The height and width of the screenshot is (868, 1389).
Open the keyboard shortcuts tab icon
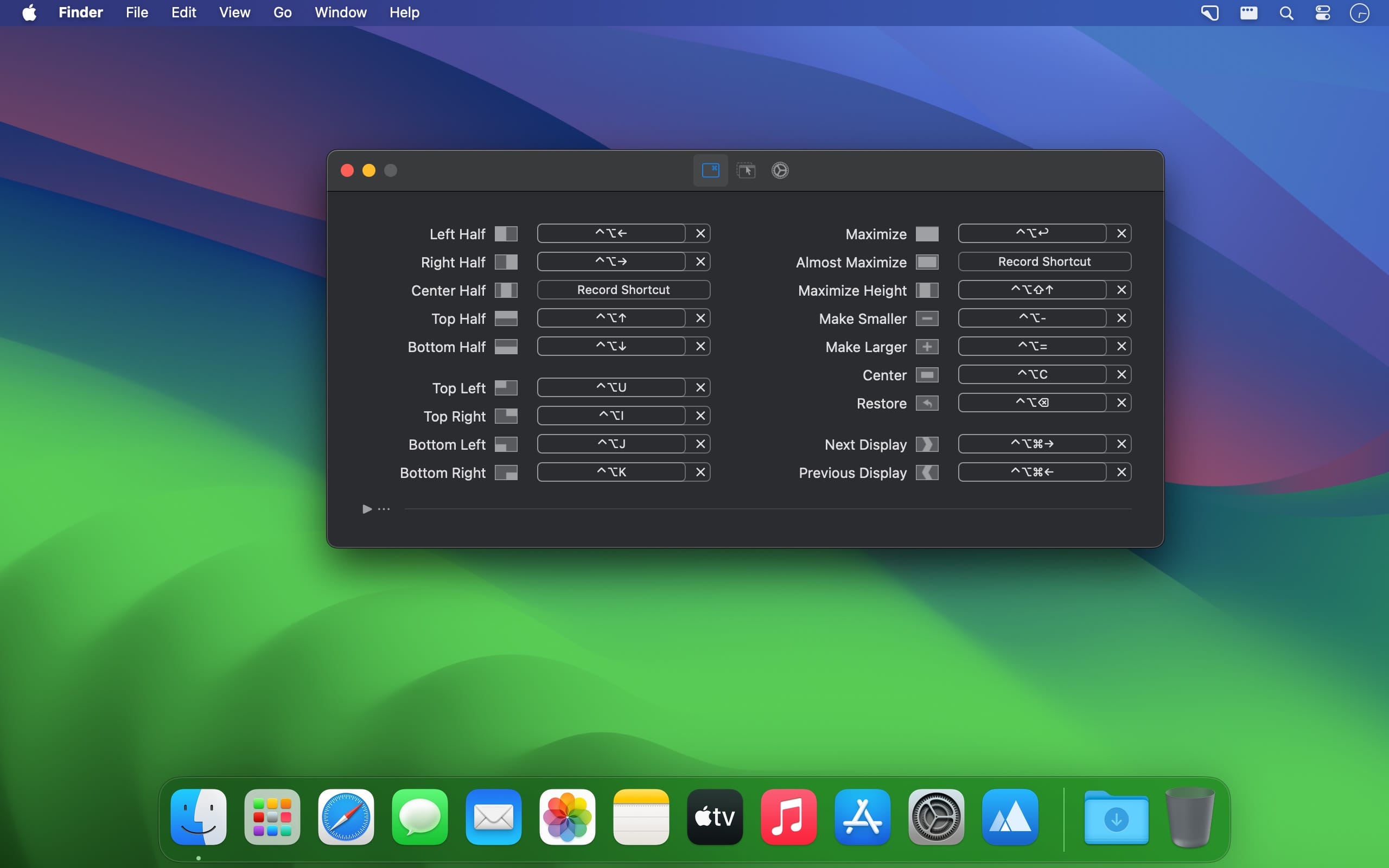pos(711,170)
